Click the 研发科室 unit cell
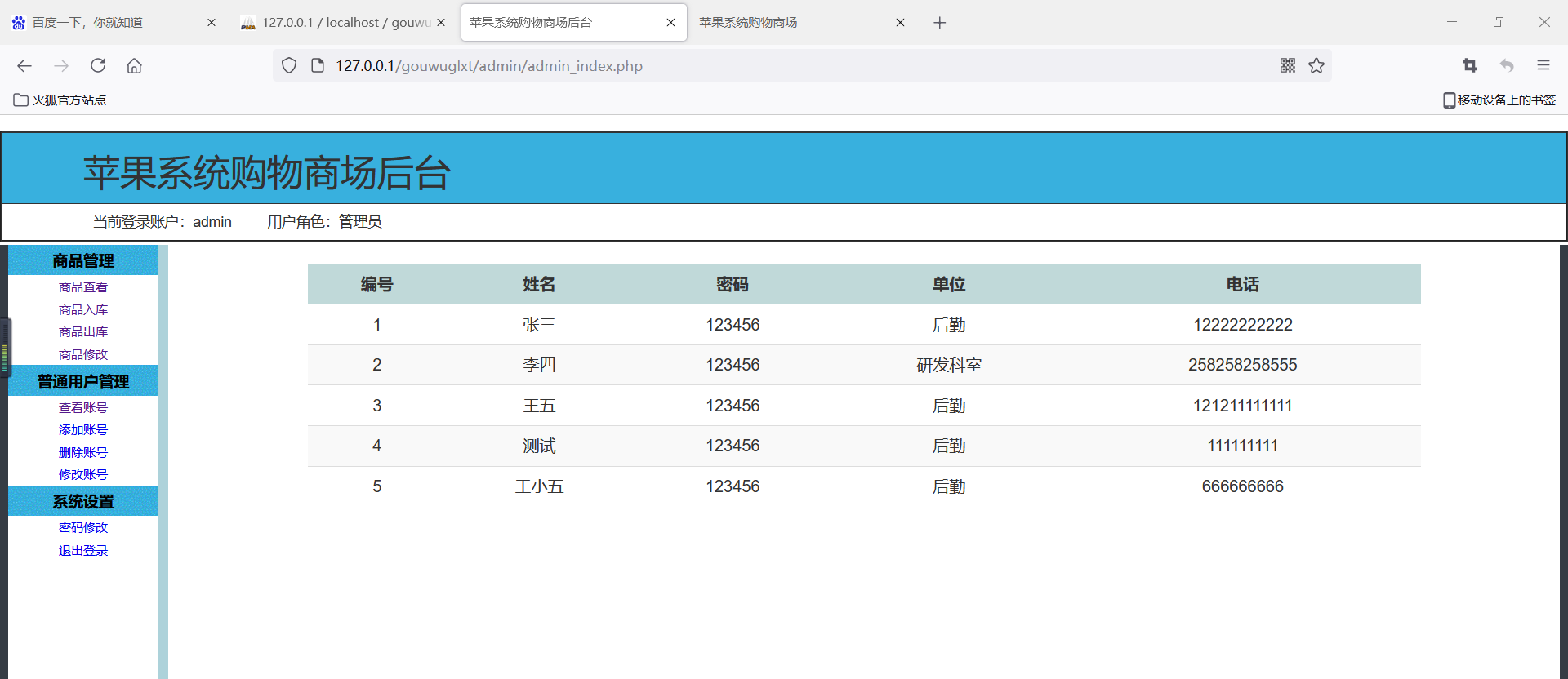This screenshot has height=679, width=1568. (x=949, y=365)
